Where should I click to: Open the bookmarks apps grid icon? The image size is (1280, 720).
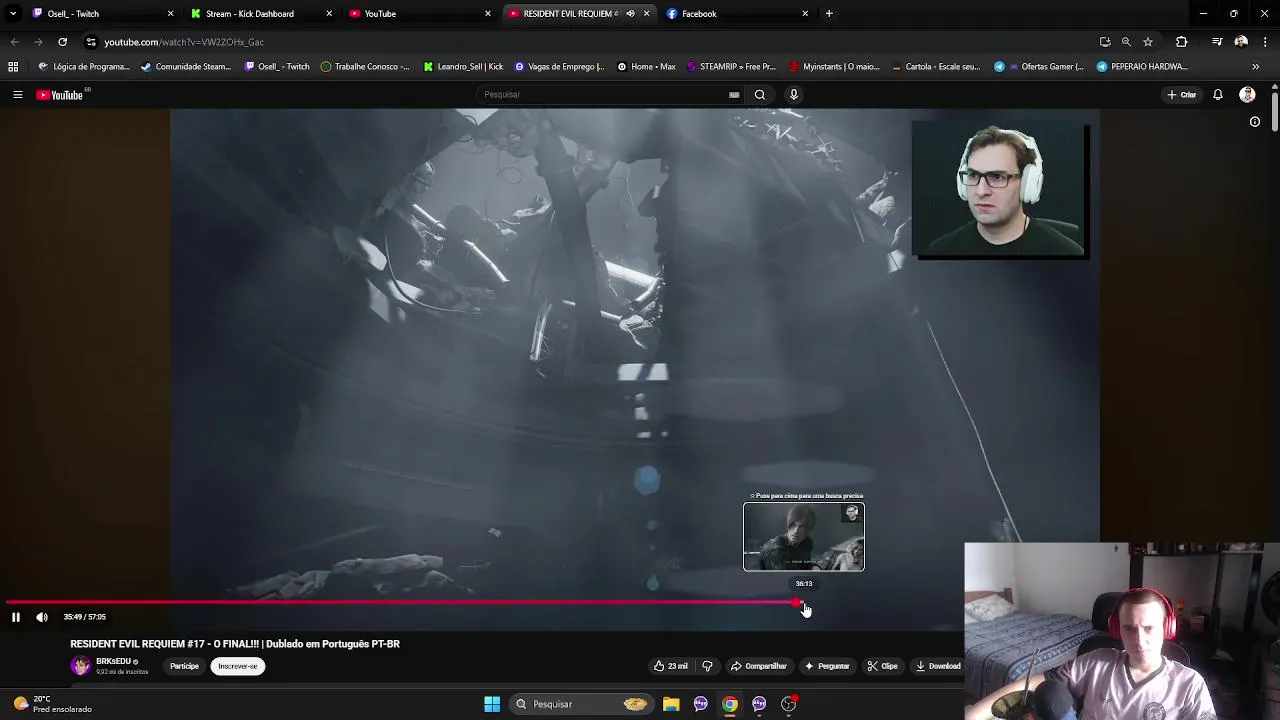[x=13, y=67]
